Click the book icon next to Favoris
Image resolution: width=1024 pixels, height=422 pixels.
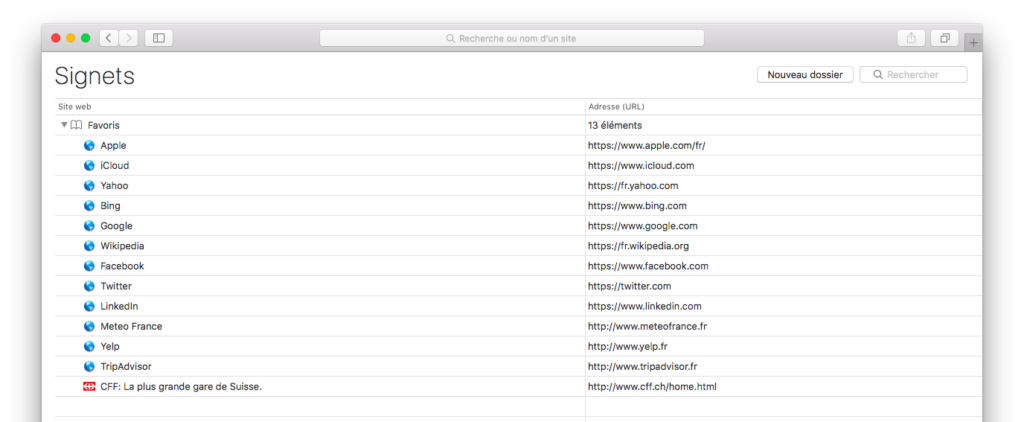(x=76, y=125)
